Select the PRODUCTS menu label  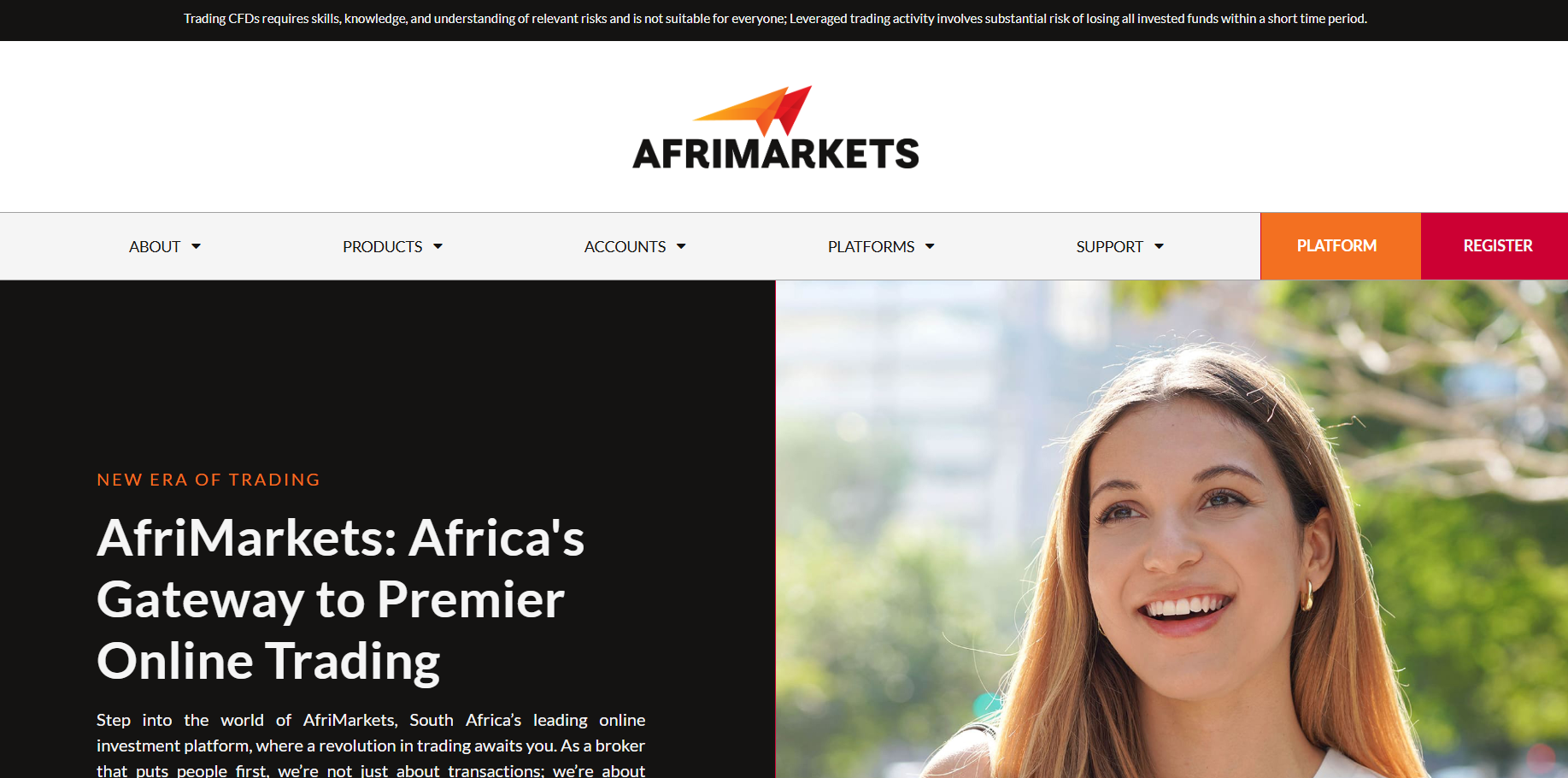tap(383, 246)
